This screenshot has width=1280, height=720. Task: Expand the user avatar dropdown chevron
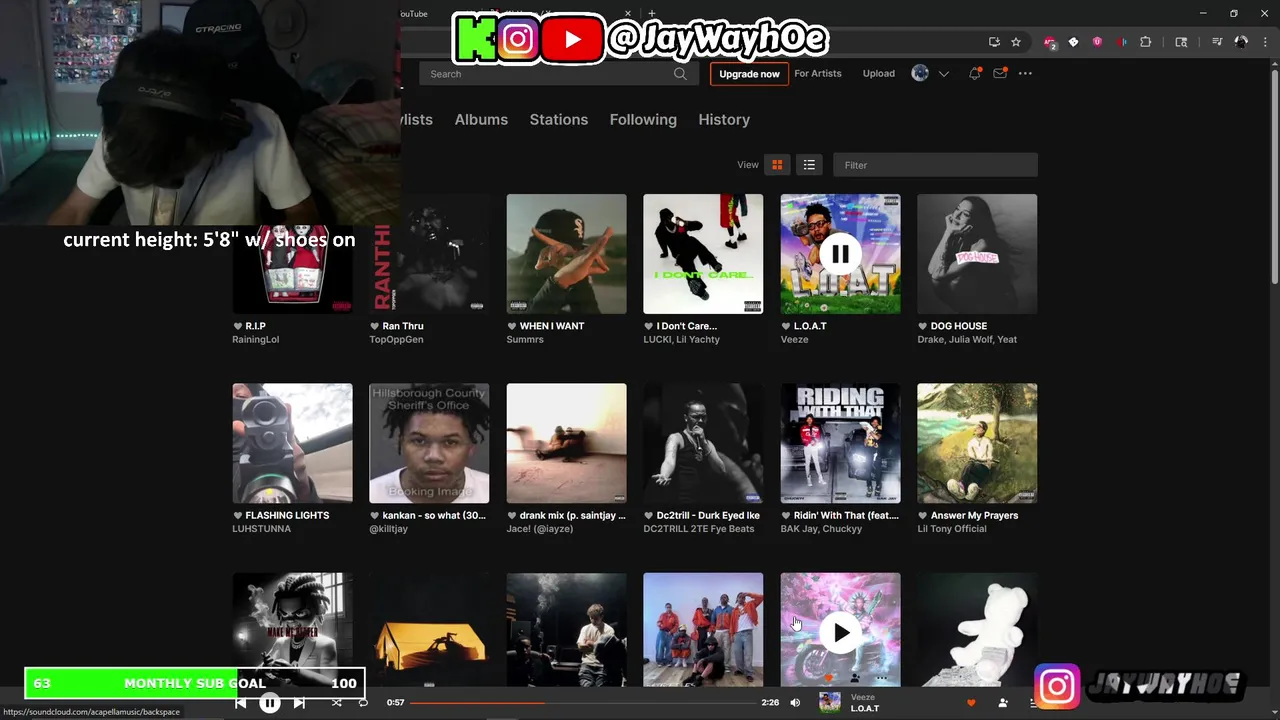943,74
